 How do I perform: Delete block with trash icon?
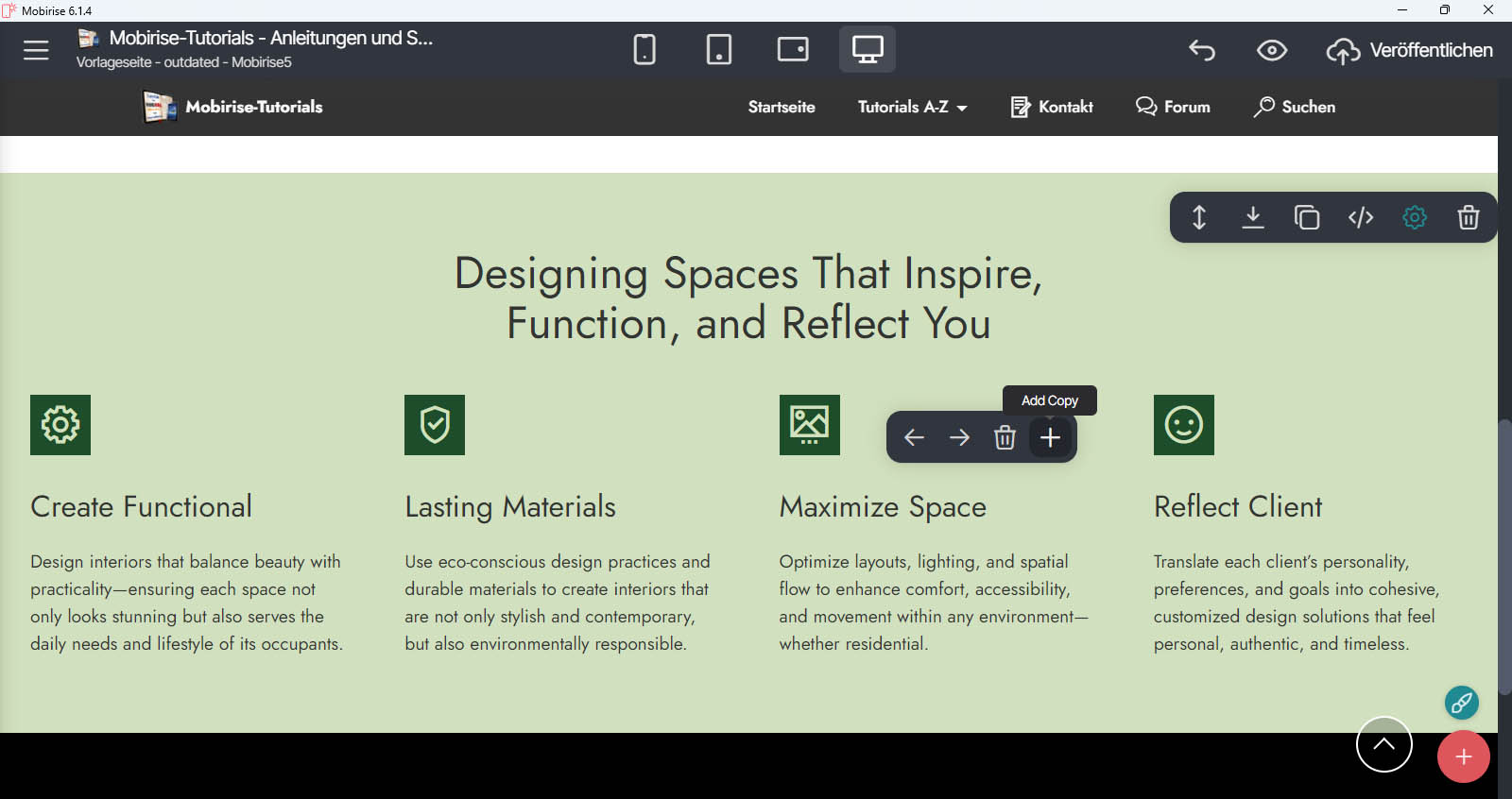pos(1468,217)
